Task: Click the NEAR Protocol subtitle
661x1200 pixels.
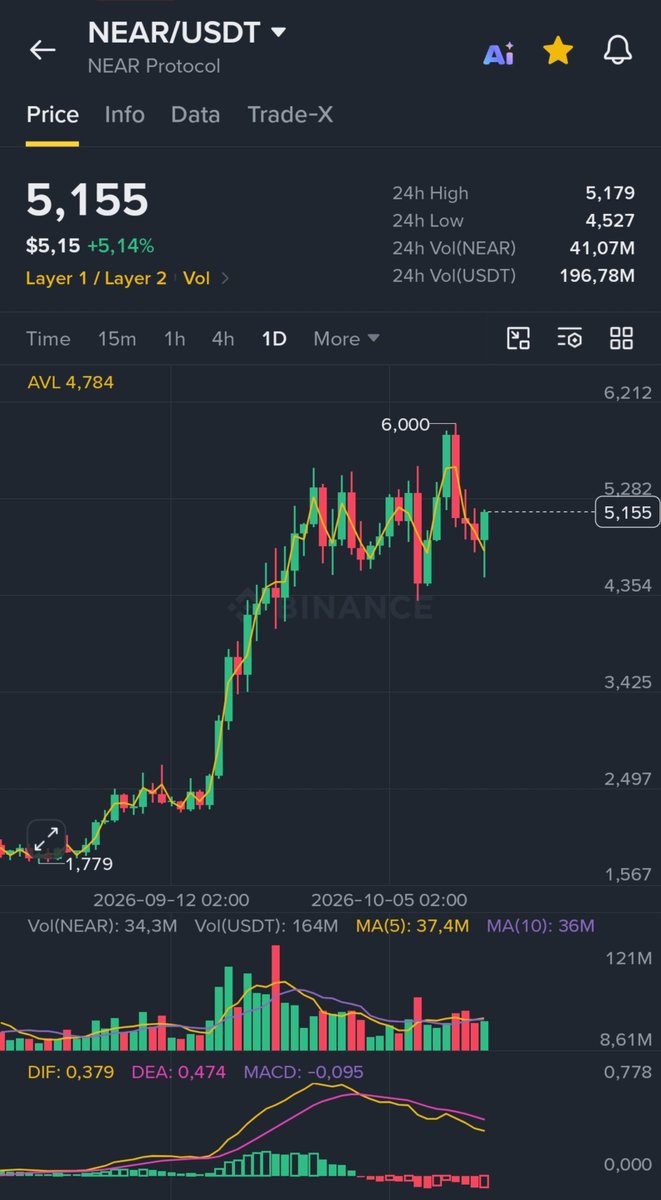Action: click(154, 66)
